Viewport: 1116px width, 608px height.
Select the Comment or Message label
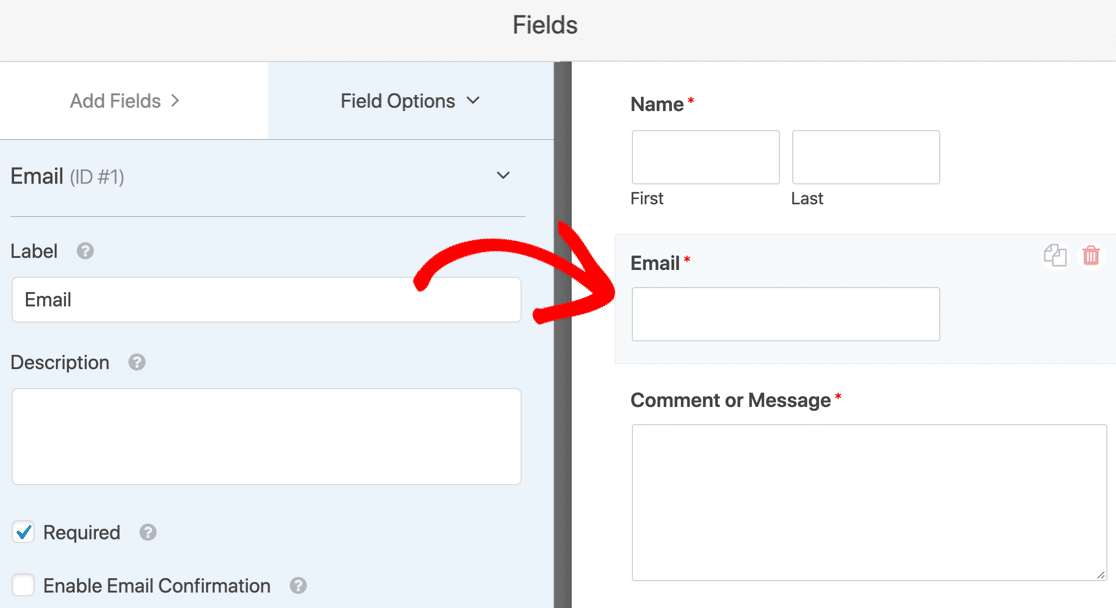730,400
